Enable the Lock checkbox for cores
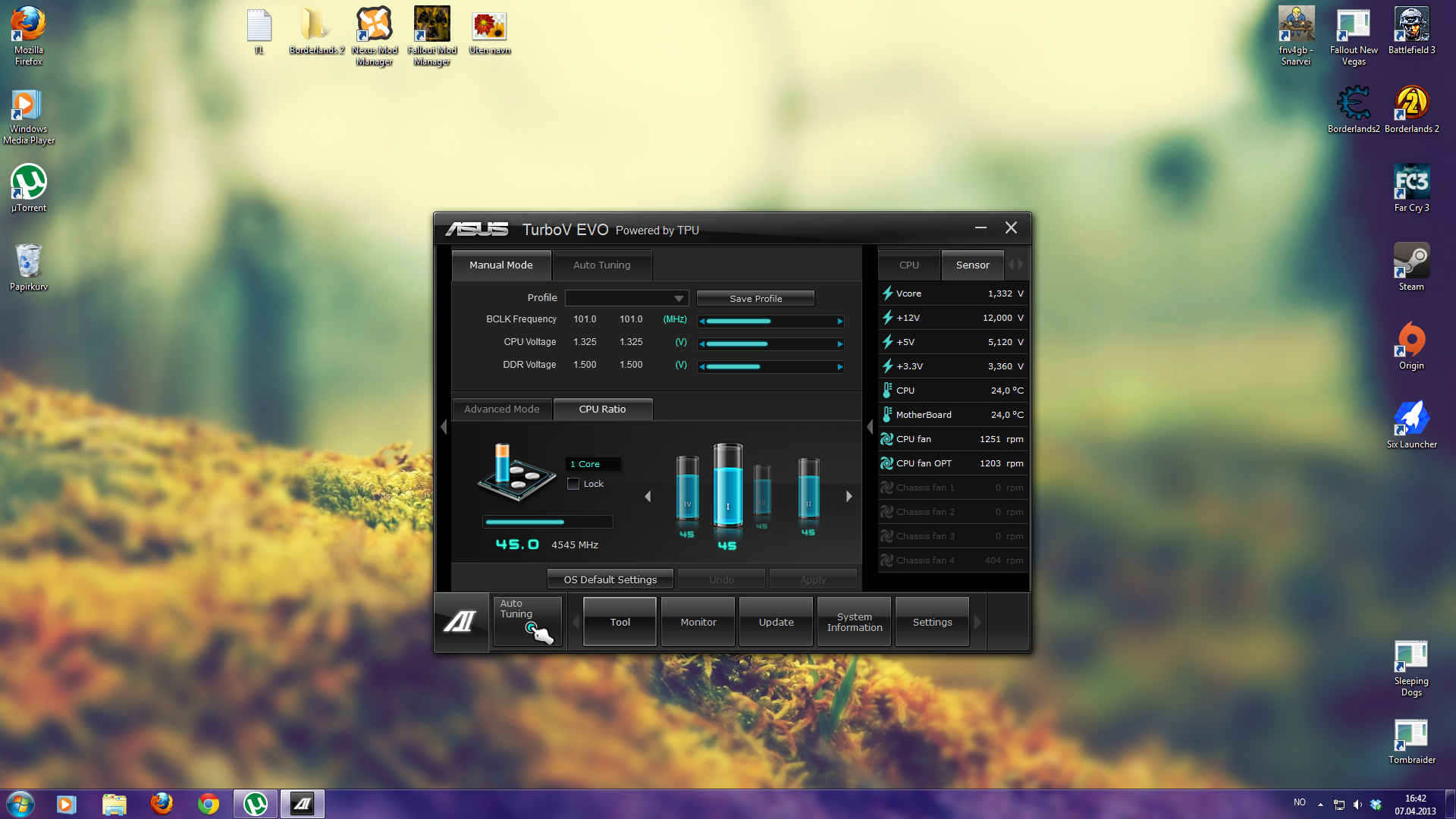 pyautogui.click(x=573, y=484)
